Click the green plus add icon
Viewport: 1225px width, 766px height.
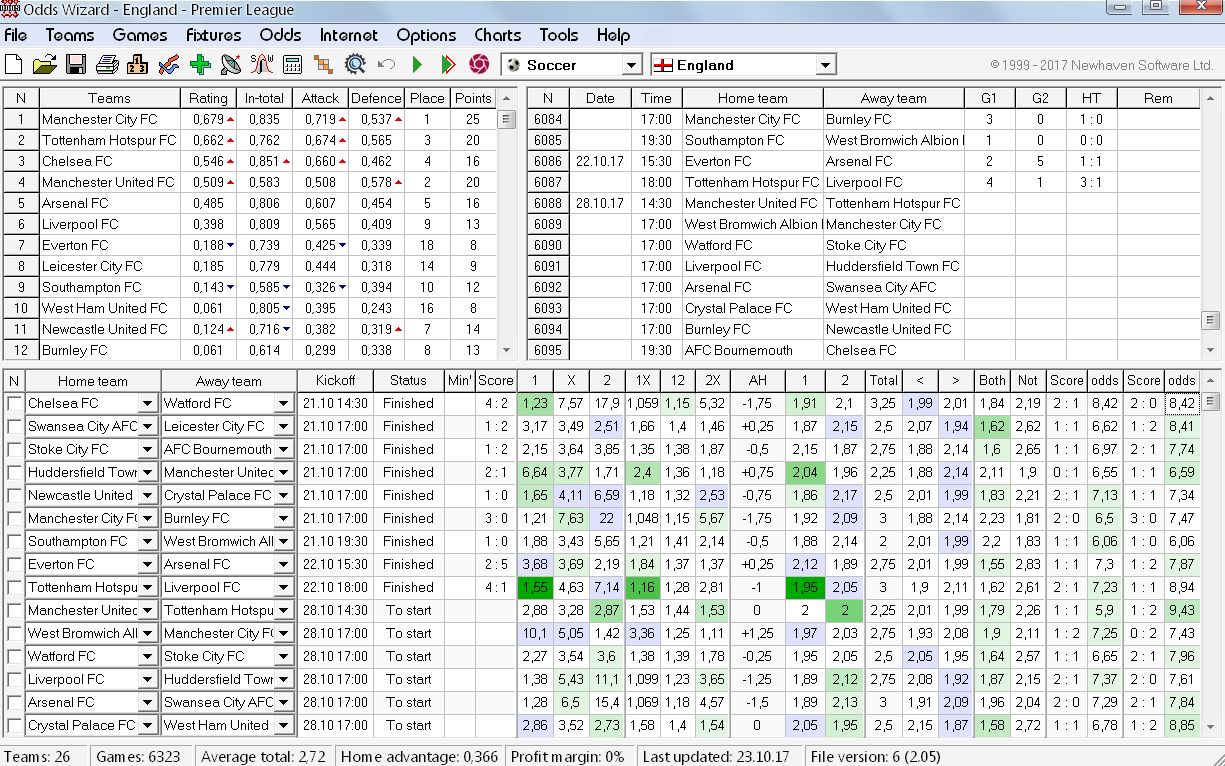(200, 65)
